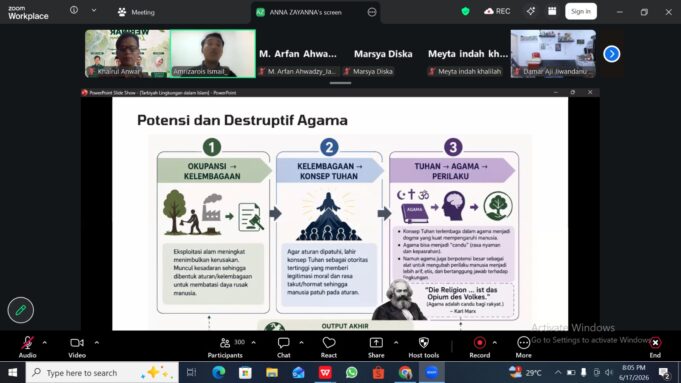Image resolution: width=681 pixels, height=383 pixels.
Task: Expand the chevron next to info icon
Action: coord(94,10)
